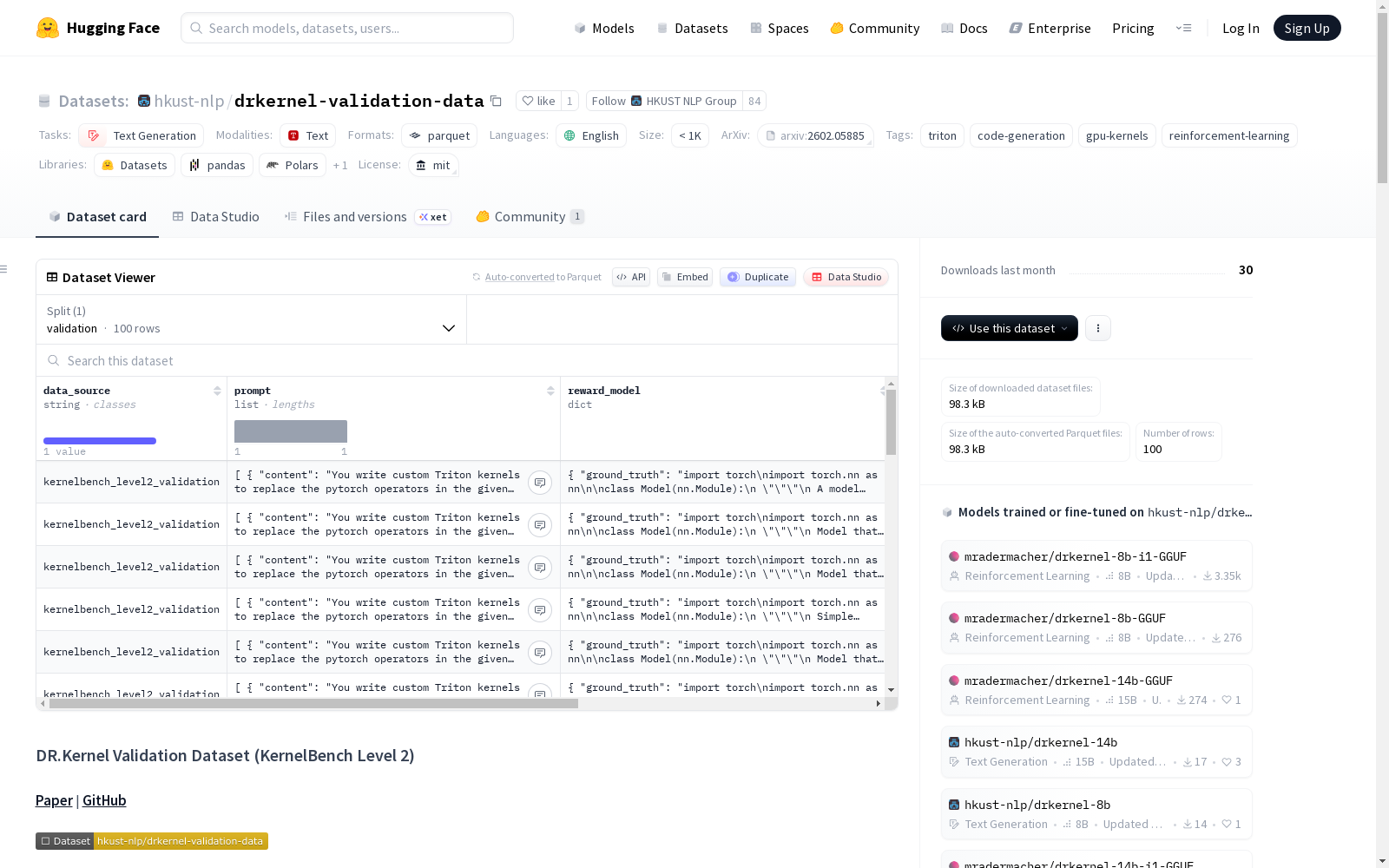Screen dimensions: 1389x868
Task: Open the Community tab with 1 discussion
Action: pyautogui.click(x=530, y=217)
